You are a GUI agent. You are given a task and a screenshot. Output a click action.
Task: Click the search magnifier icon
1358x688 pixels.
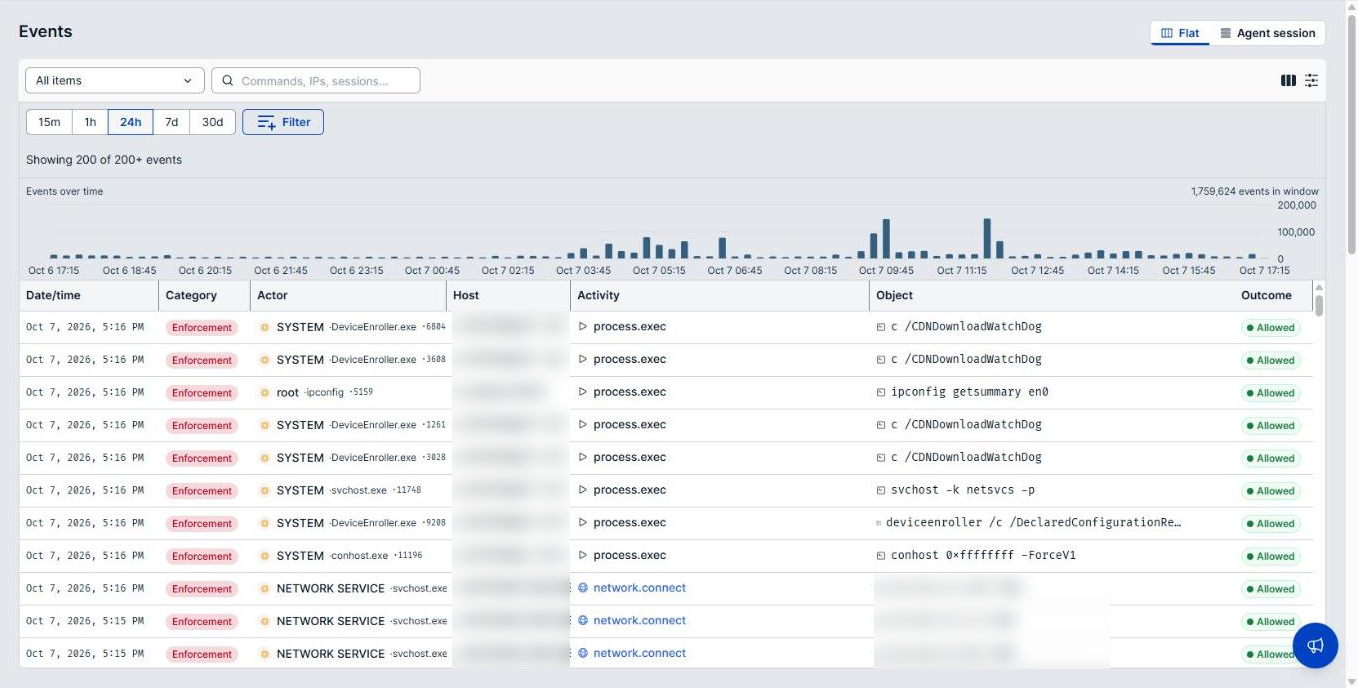pos(228,81)
